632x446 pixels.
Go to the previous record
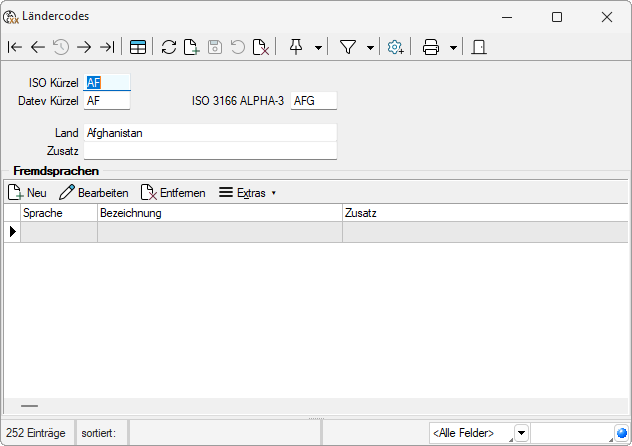coord(38,47)
